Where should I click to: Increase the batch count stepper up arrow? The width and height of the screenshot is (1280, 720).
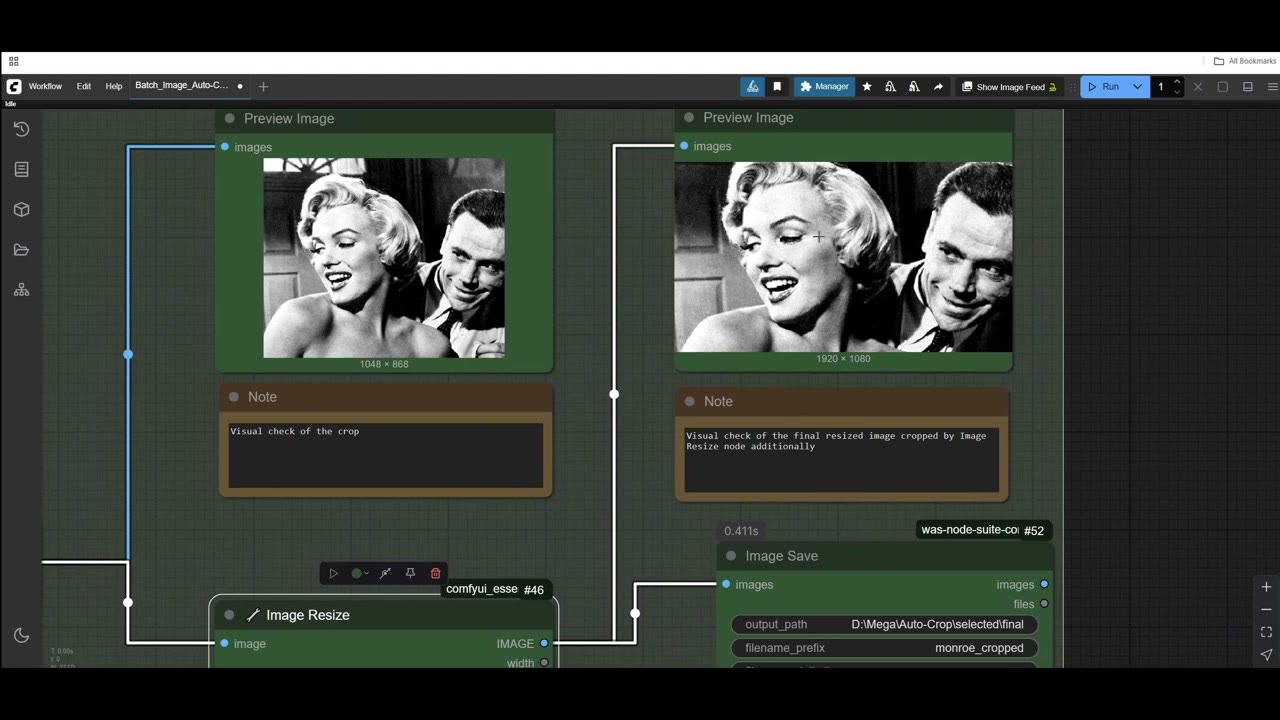click(x=1177, y=82)
